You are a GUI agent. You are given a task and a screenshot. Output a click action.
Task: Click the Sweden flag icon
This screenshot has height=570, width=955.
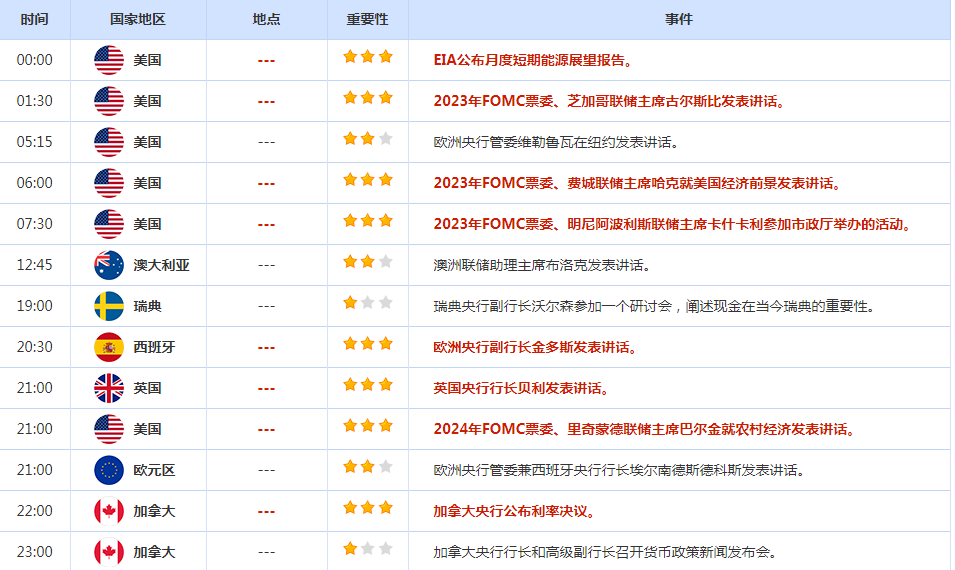tap(109, 306)
